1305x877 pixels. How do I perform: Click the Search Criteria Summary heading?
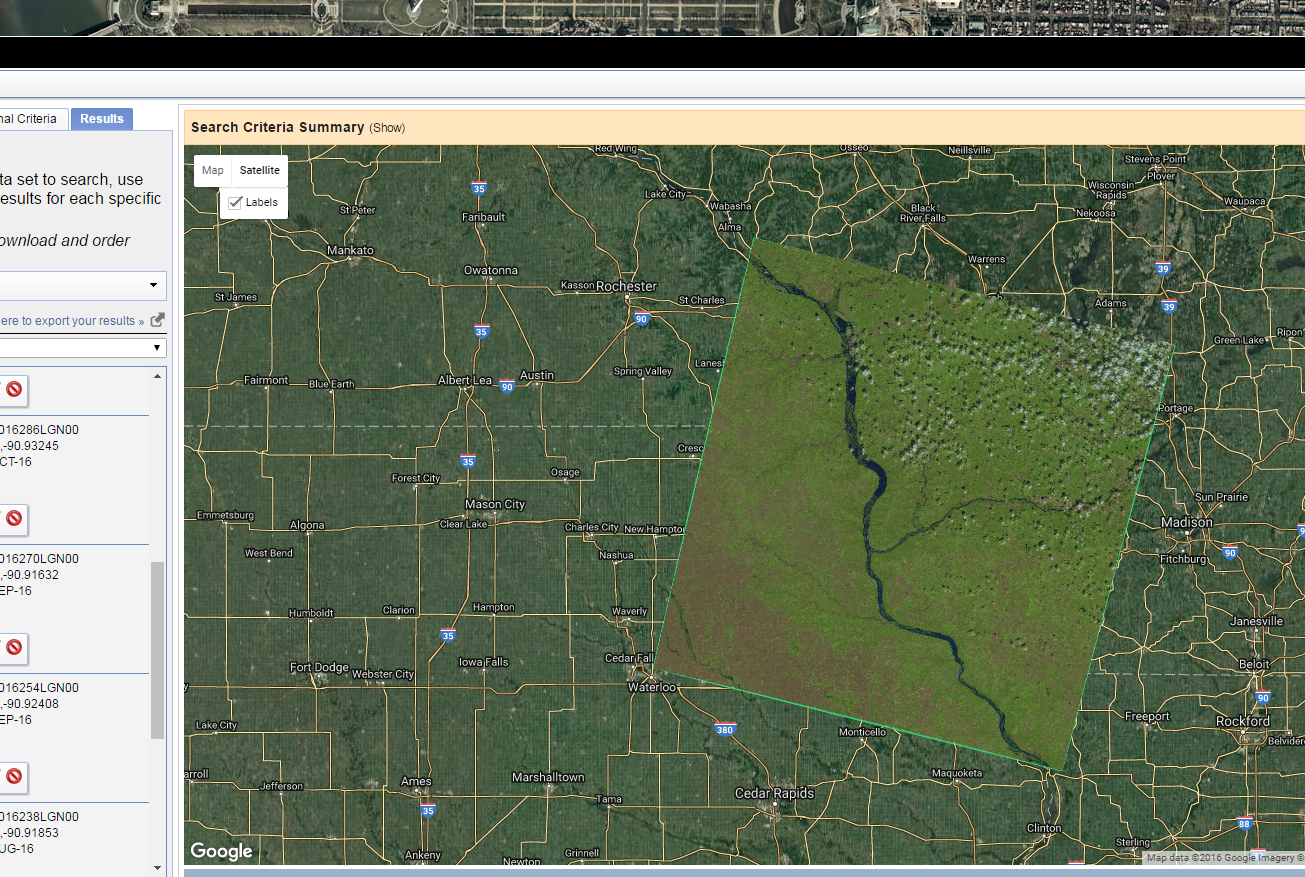(277, 127)
